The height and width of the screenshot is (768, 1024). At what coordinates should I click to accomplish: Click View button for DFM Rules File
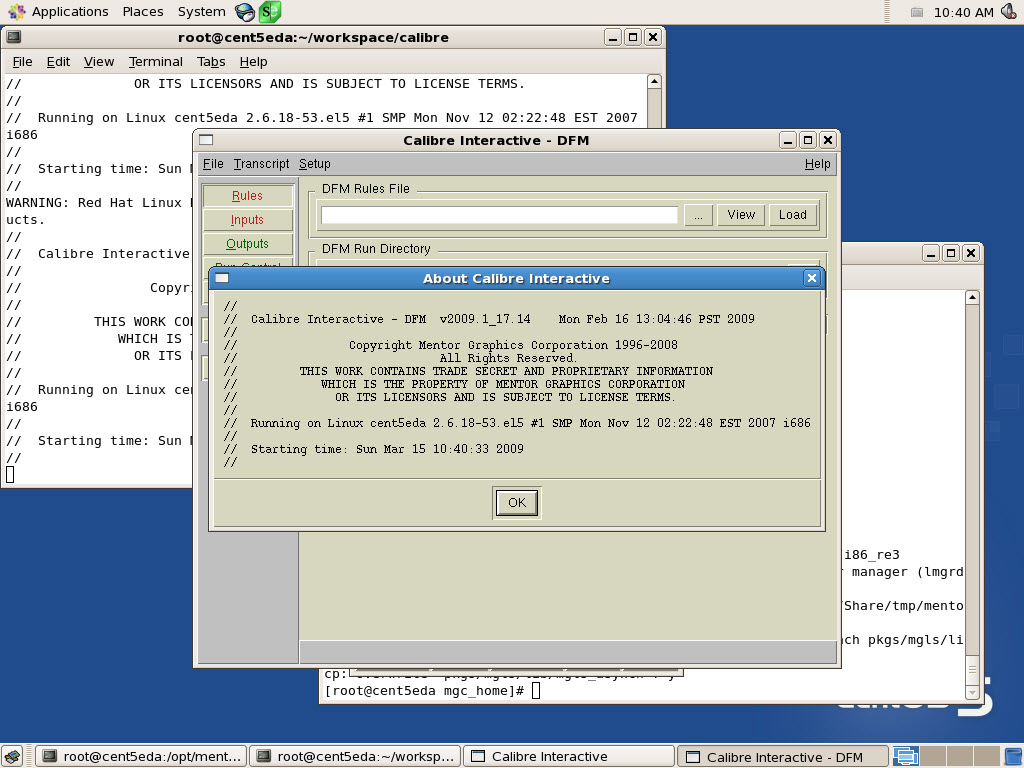click(741, 215)
